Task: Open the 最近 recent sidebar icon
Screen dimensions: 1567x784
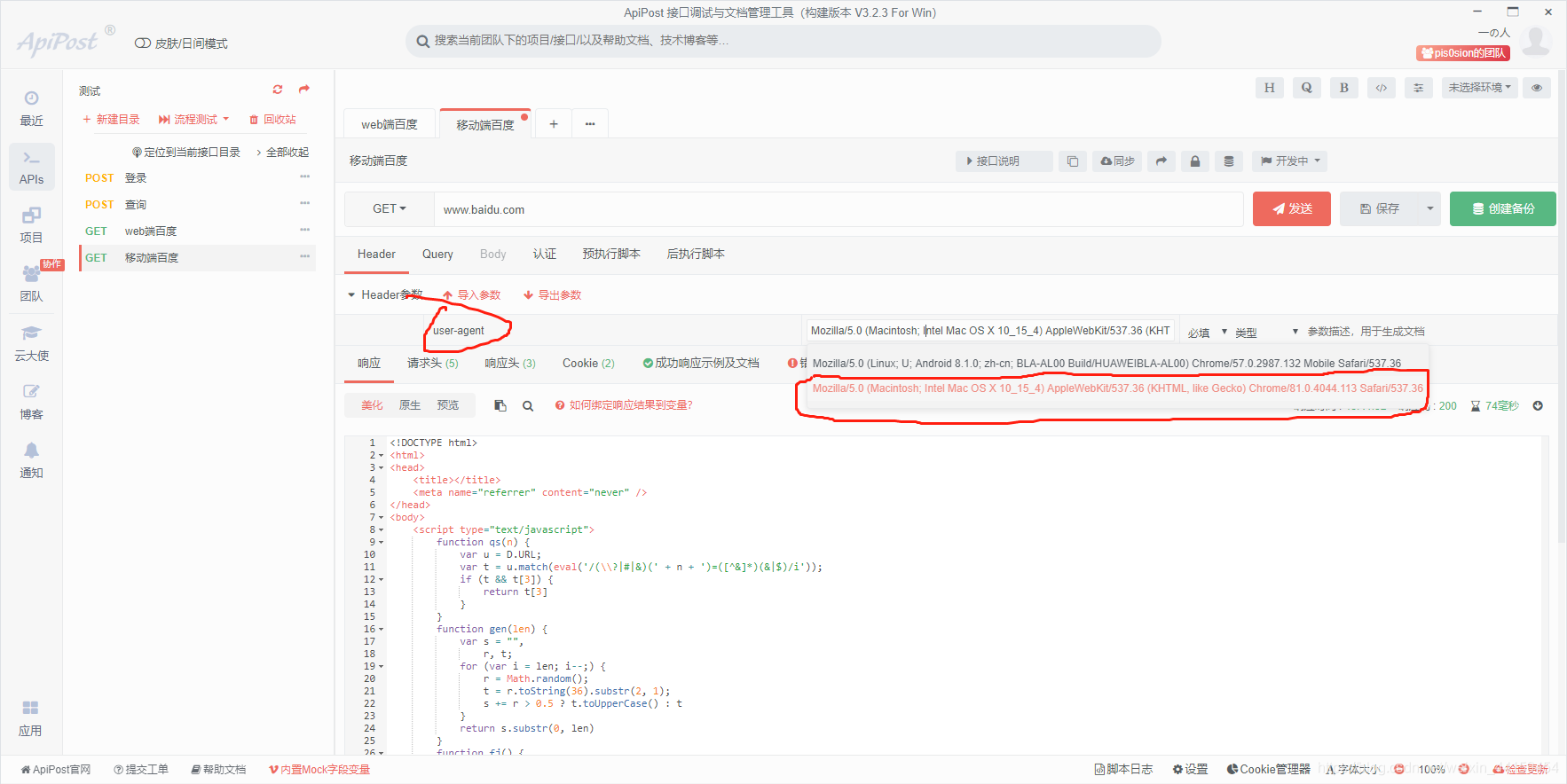Action: click(x=31, y=108)
